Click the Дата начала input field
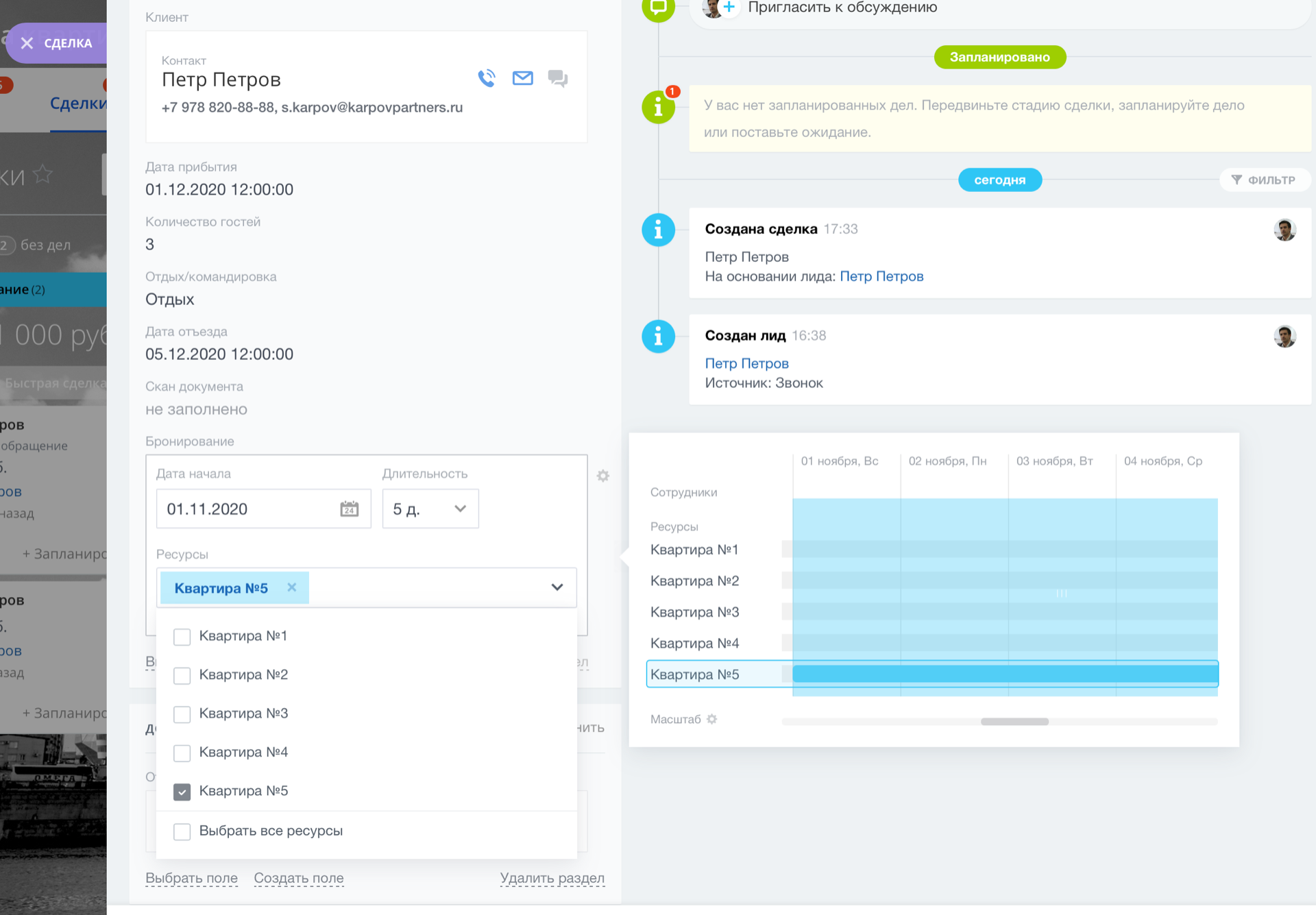Image resolution: width=1316 pixels, height=915 pixels. pos(247,509)
